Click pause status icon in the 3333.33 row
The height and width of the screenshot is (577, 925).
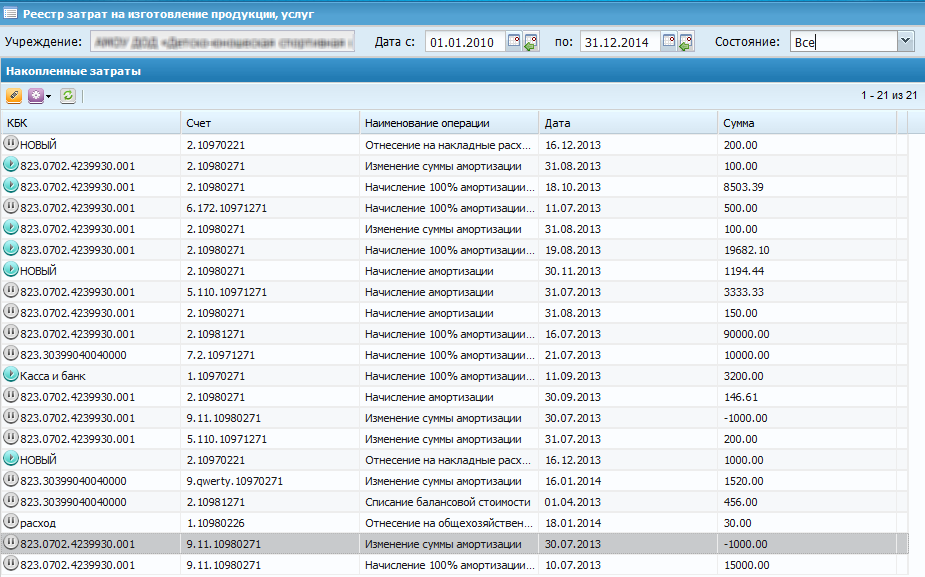coord(11,290)
